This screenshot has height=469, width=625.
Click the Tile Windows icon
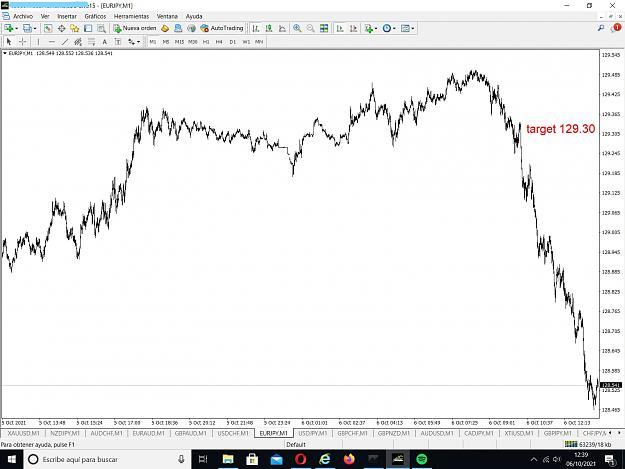pos(324,28)
